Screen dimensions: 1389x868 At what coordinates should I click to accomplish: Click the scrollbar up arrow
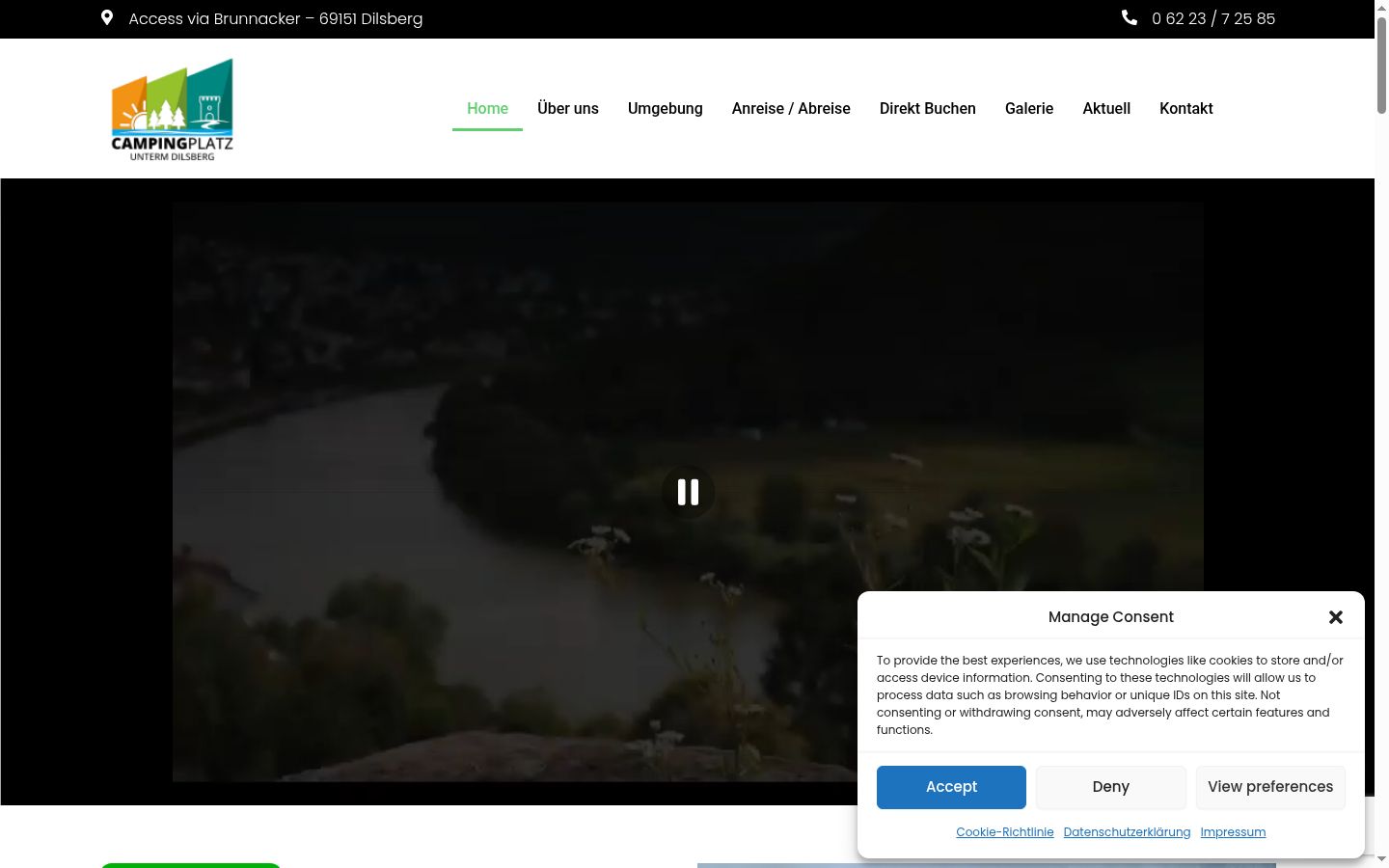tap(1381, 7)
